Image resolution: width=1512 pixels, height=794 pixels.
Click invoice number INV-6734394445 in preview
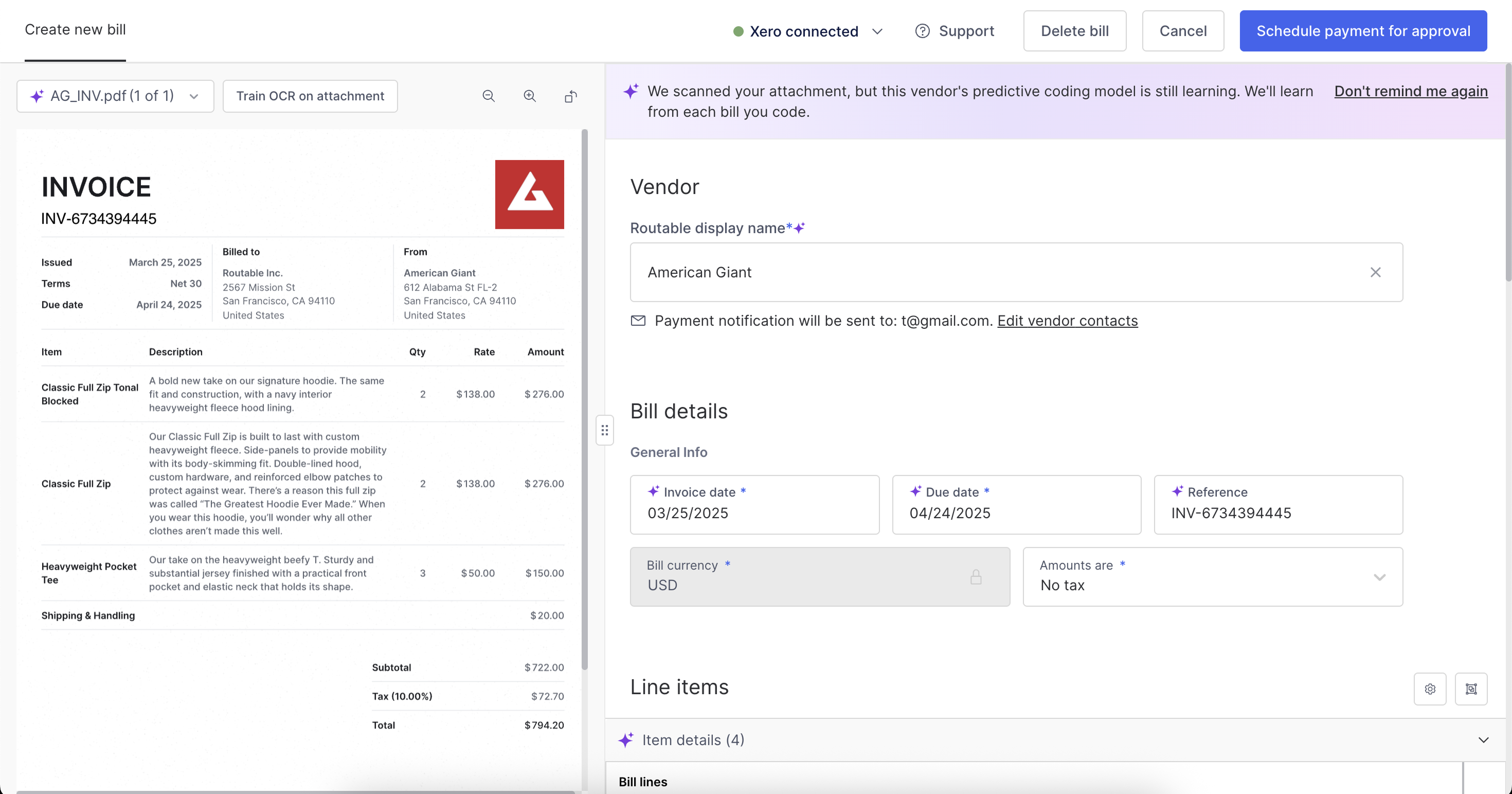pyautogui.click(x=99, y=219)
